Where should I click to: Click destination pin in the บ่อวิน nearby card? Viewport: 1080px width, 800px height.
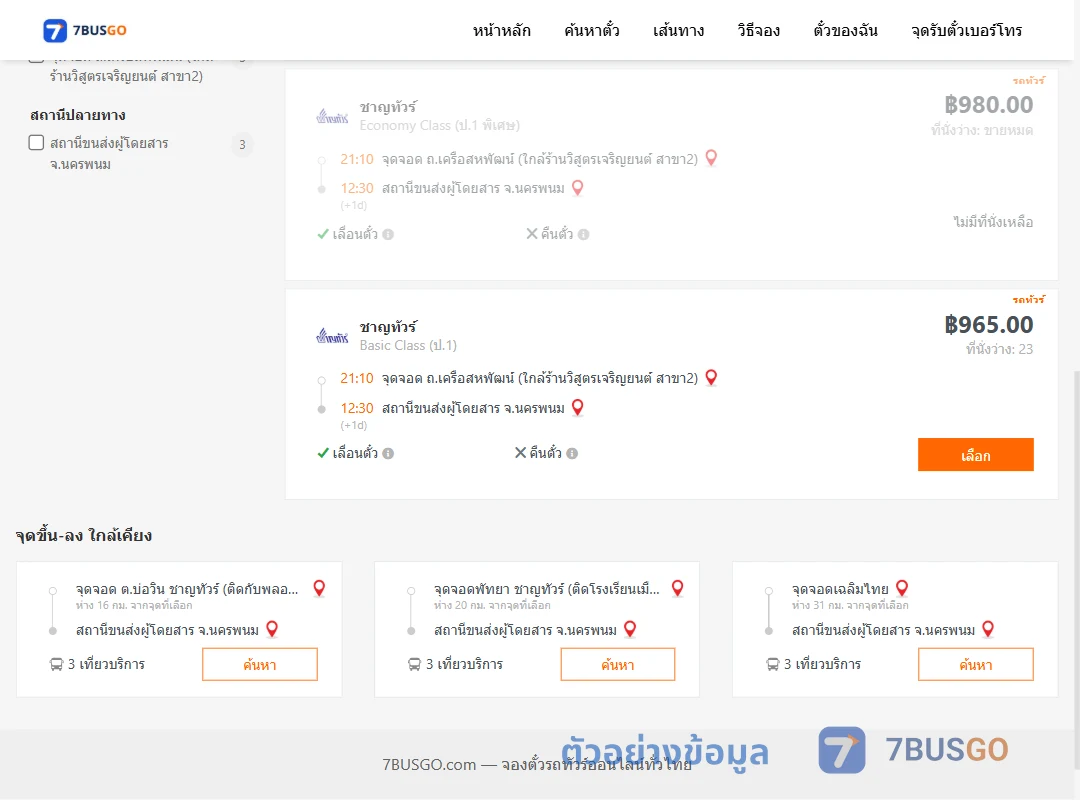pos(272,629)
